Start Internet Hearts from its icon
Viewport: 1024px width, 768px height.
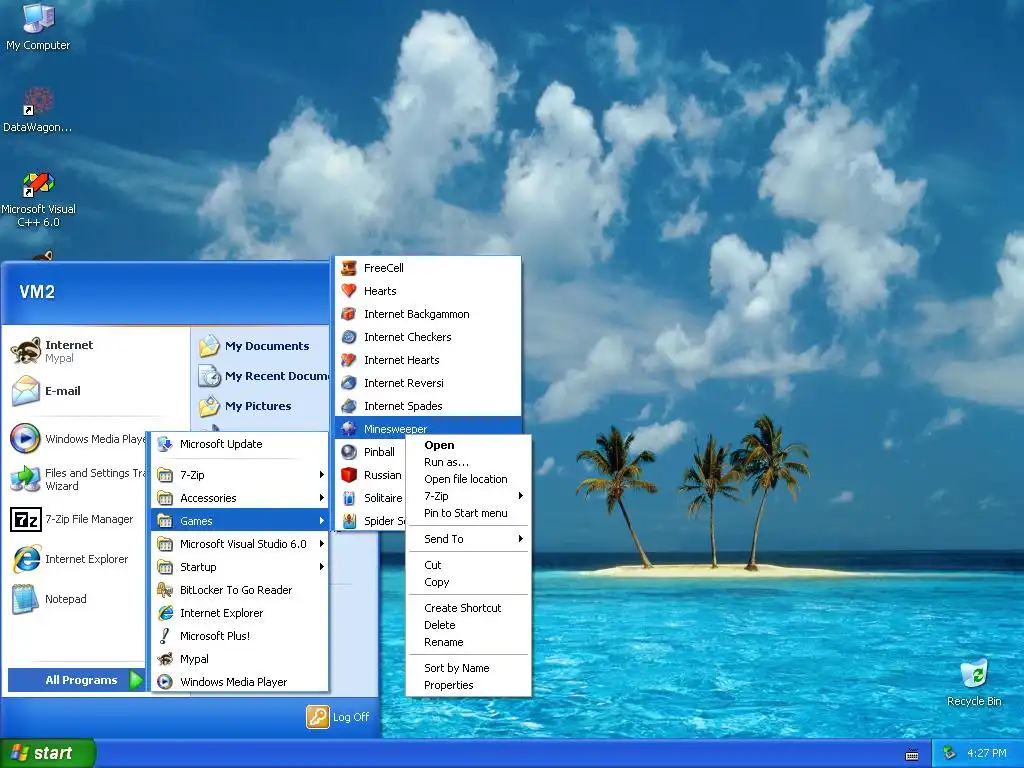coord(349,360)
